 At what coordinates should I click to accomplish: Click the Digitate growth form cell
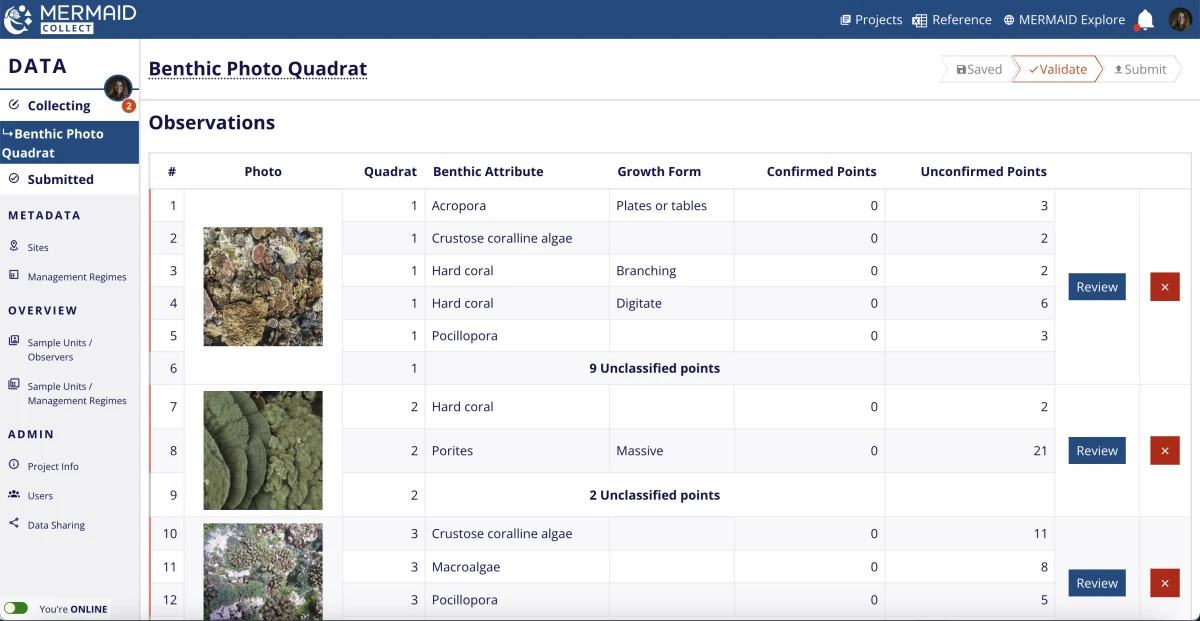(671, 303)
